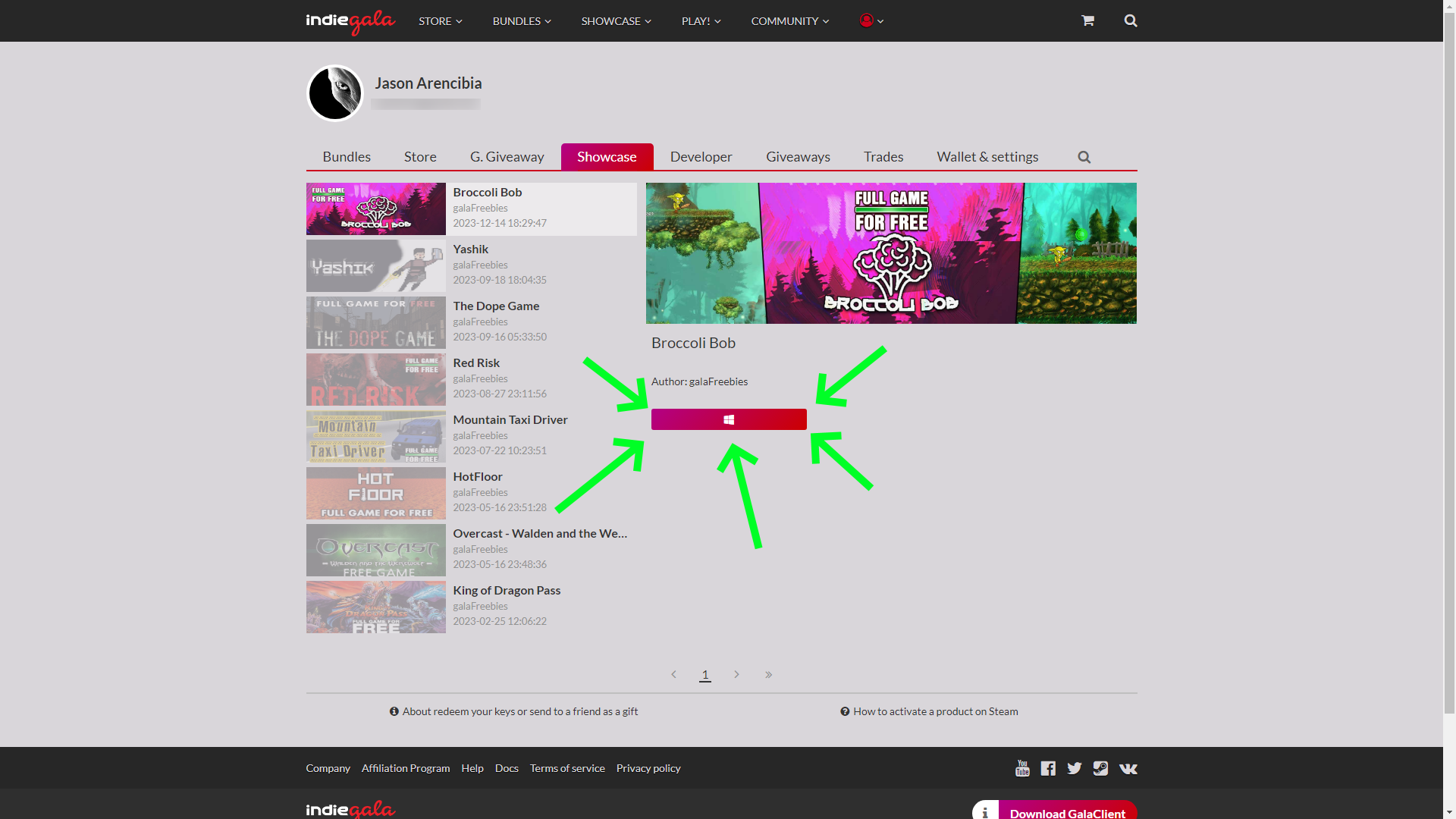Open the Wallet & settings tab
Viewport: 1456px width, 819px height.
click(x=987, y=157)
